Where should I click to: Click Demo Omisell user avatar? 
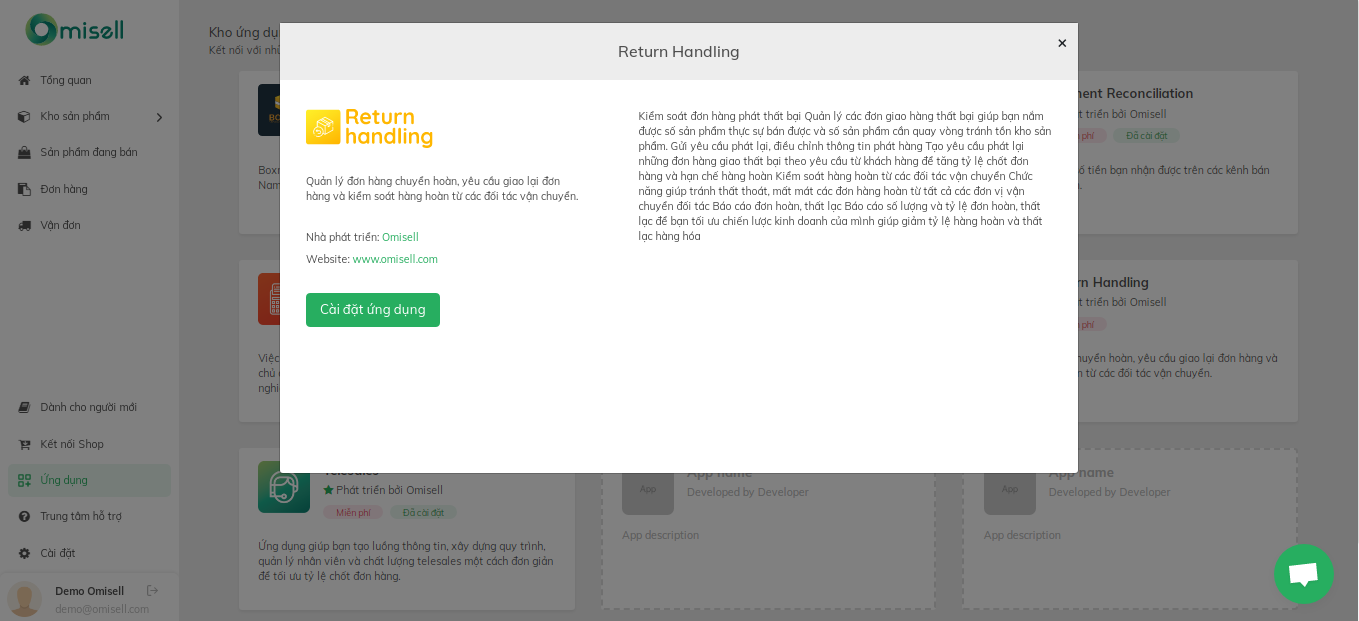pos(24,599)
